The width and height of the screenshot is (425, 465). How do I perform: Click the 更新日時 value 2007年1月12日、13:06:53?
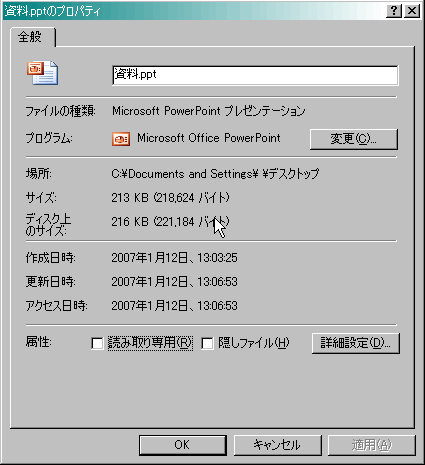coord(174,282)
